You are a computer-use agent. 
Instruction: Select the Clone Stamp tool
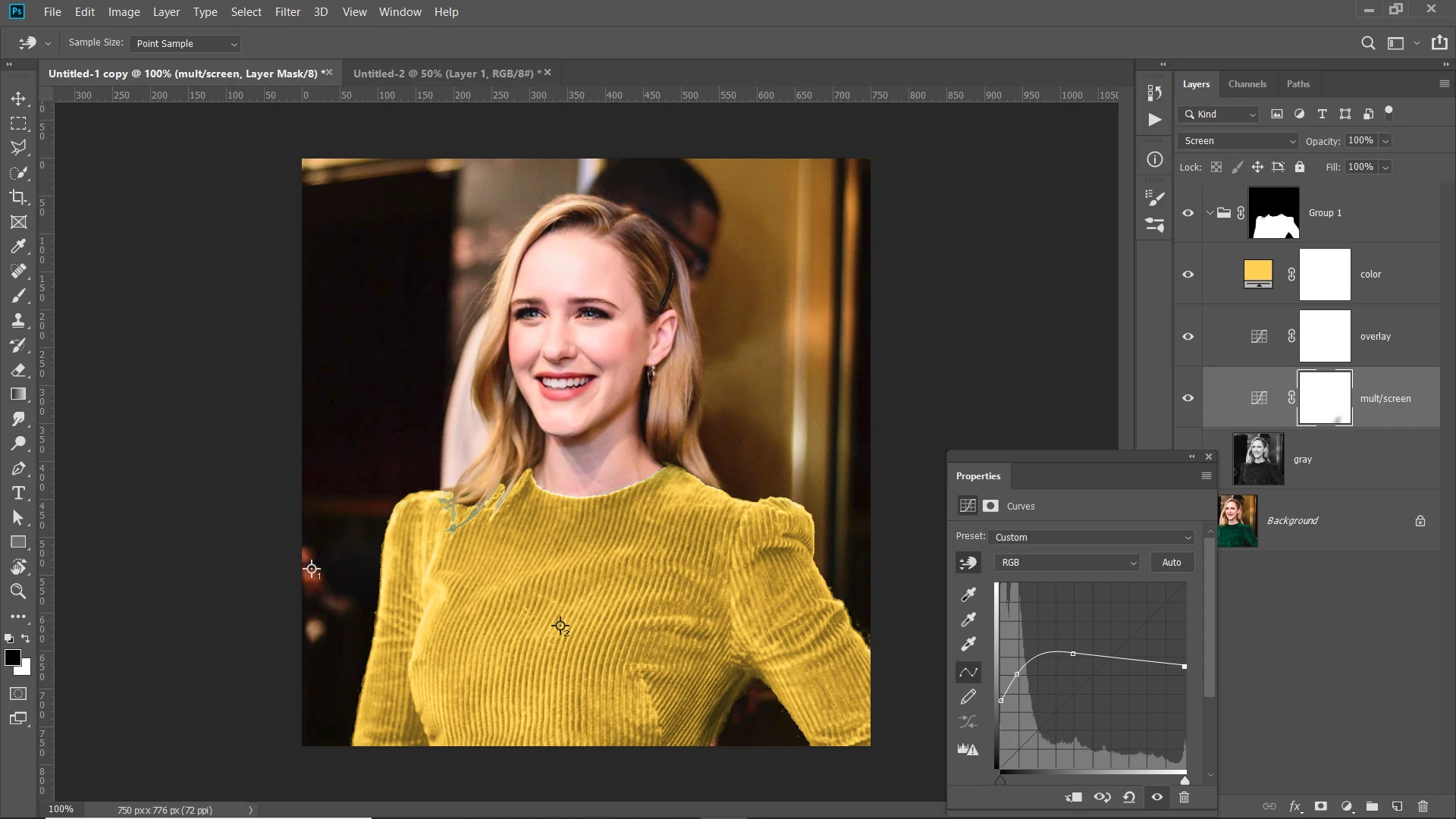[x=18, y=320]
